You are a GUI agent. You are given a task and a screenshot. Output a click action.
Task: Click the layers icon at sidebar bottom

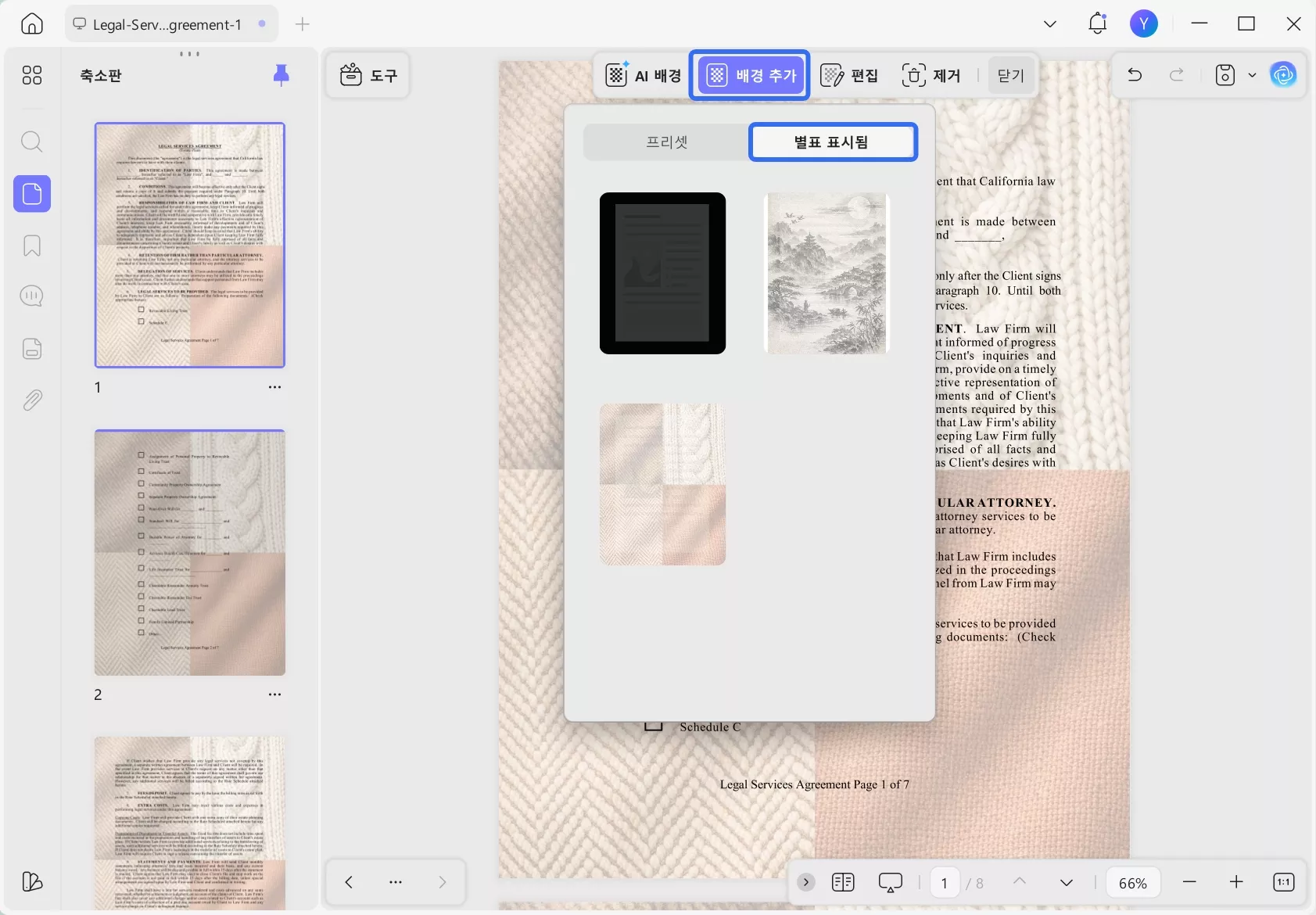[x=32, y=882]
